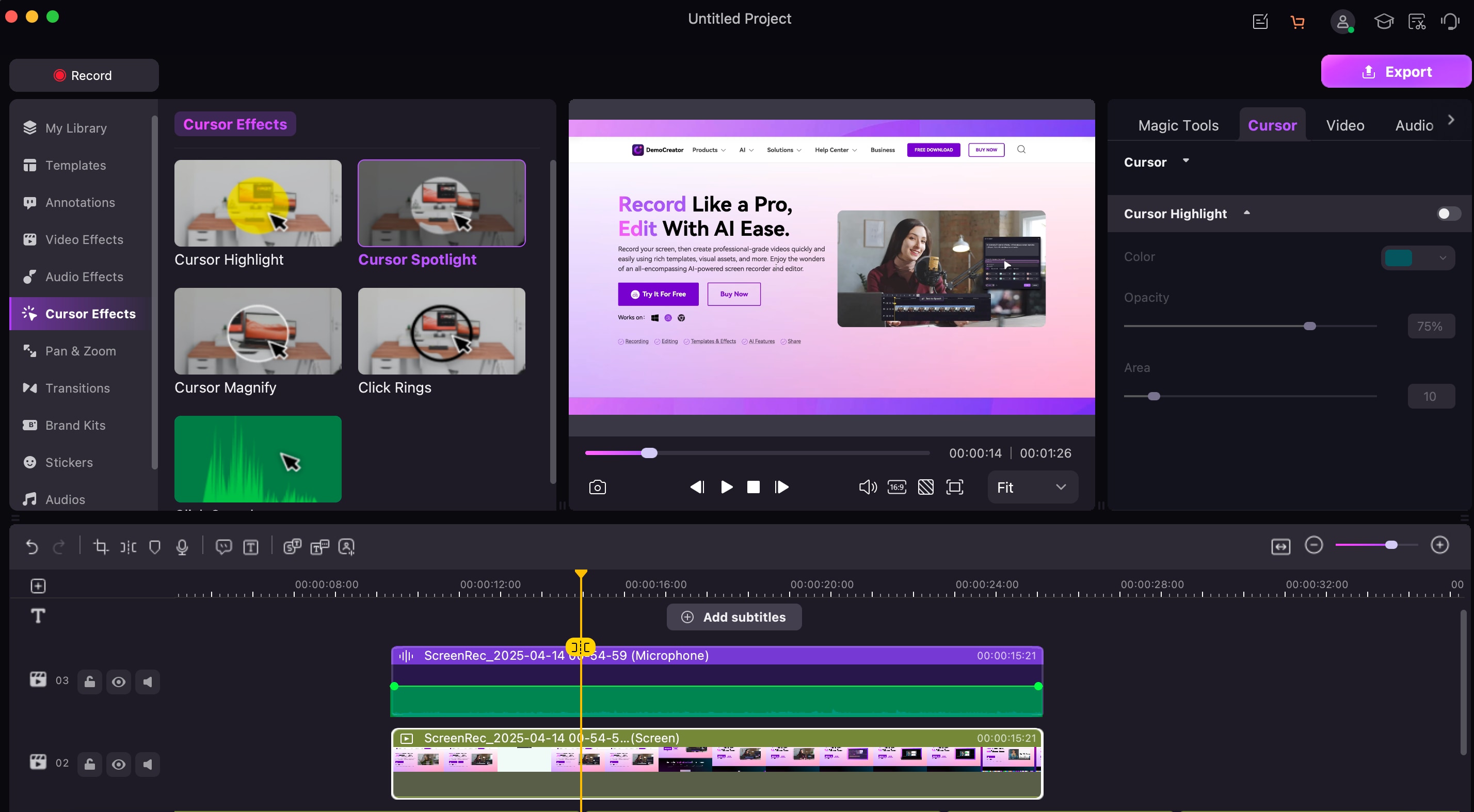The height and width of the screenshot is (812, 1474).
Task: Click the crop tool in timeline toolbar
Action: (x=101, y=547)
